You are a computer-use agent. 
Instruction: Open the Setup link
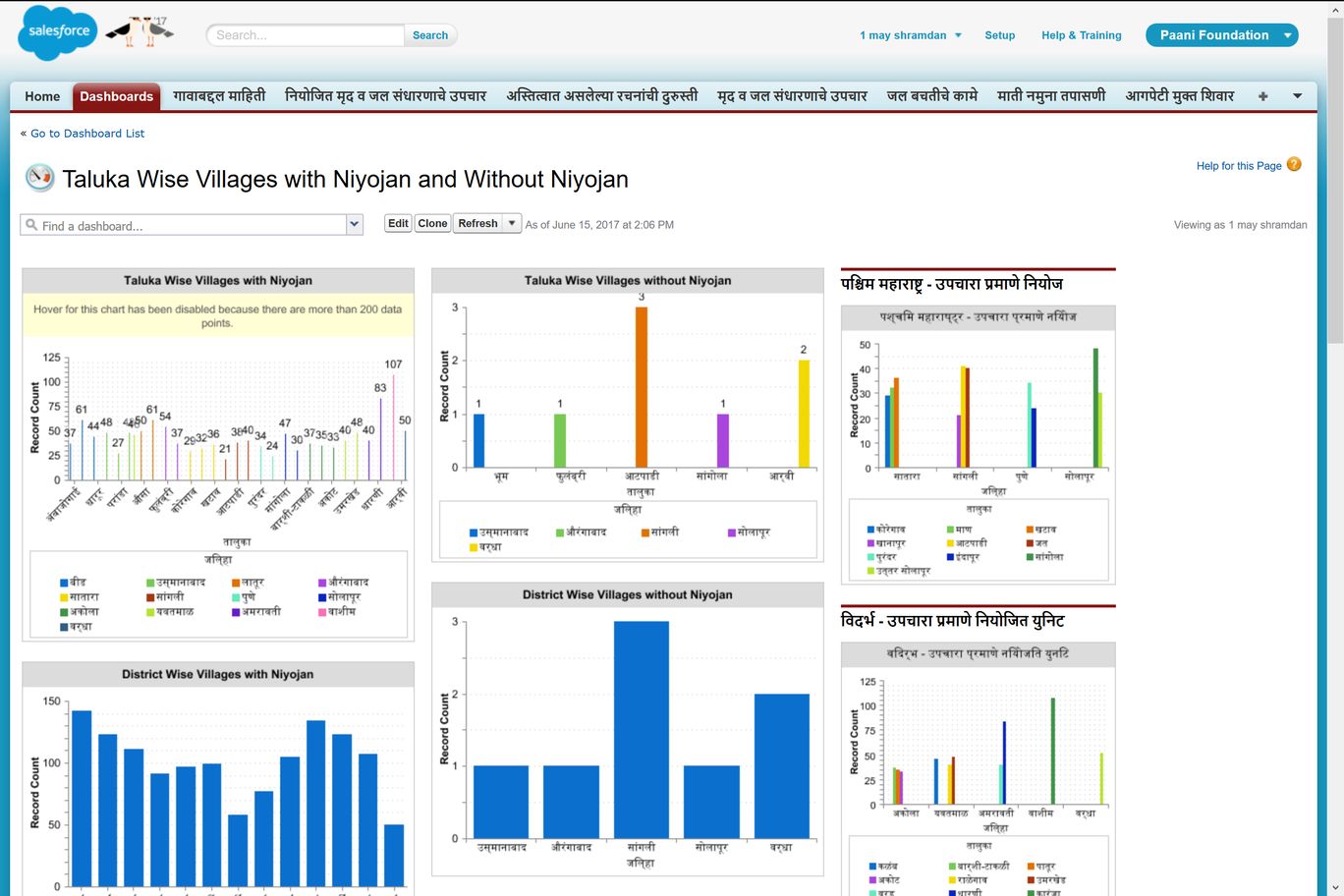[999, 35]
